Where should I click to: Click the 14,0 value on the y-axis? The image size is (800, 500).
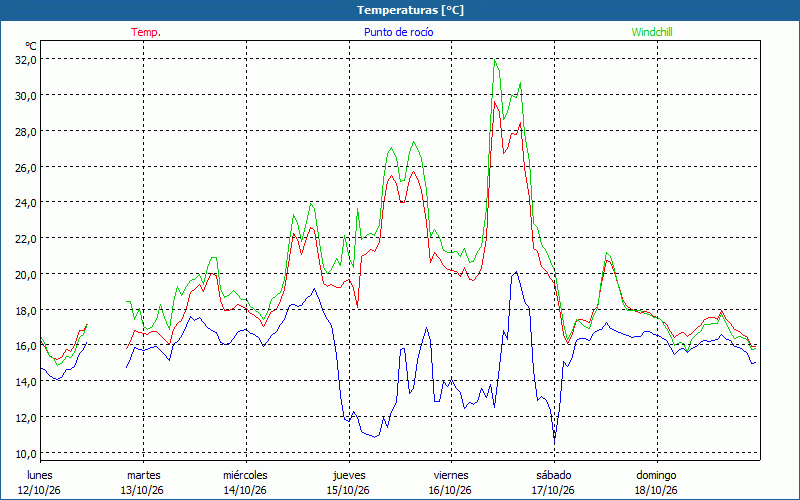point(26,382)
